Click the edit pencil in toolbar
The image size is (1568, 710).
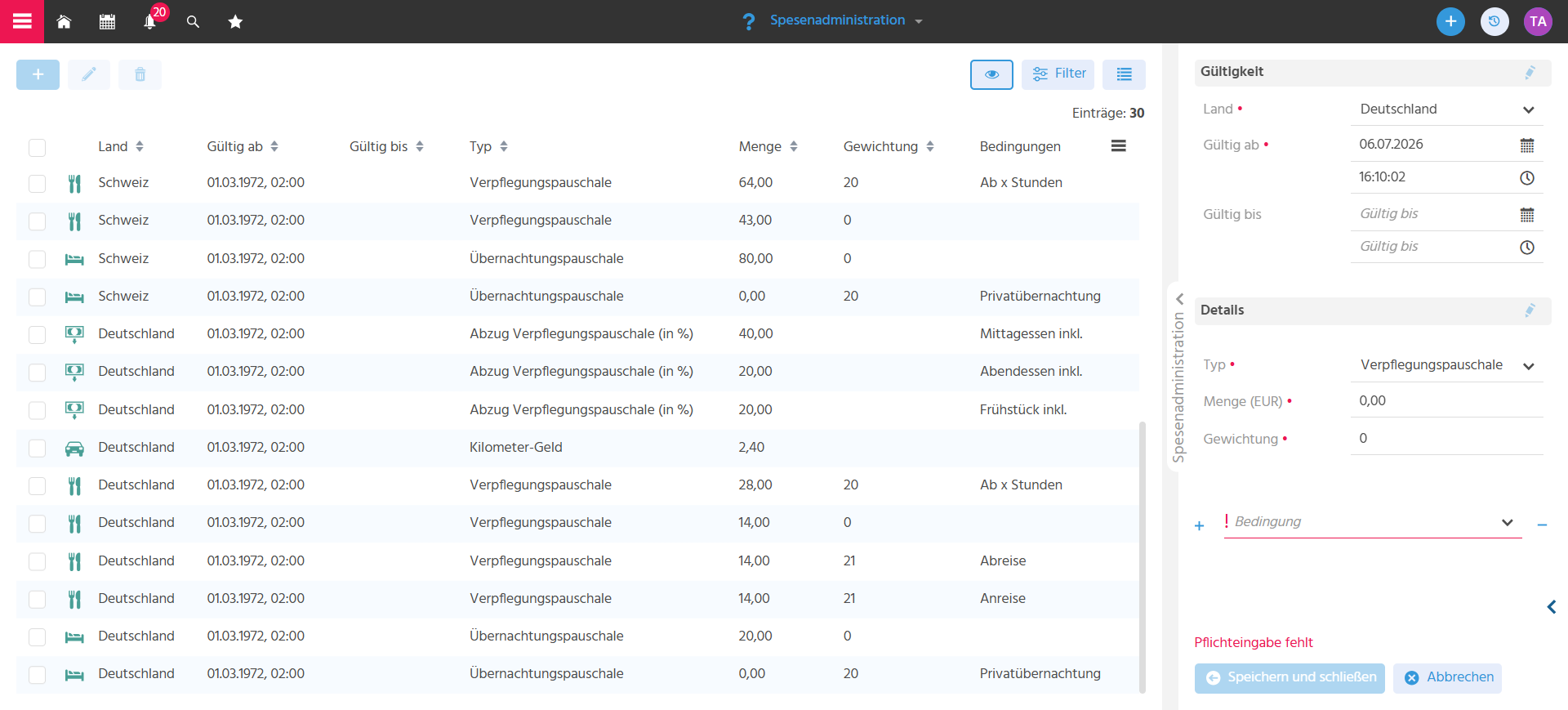[89, 74]
